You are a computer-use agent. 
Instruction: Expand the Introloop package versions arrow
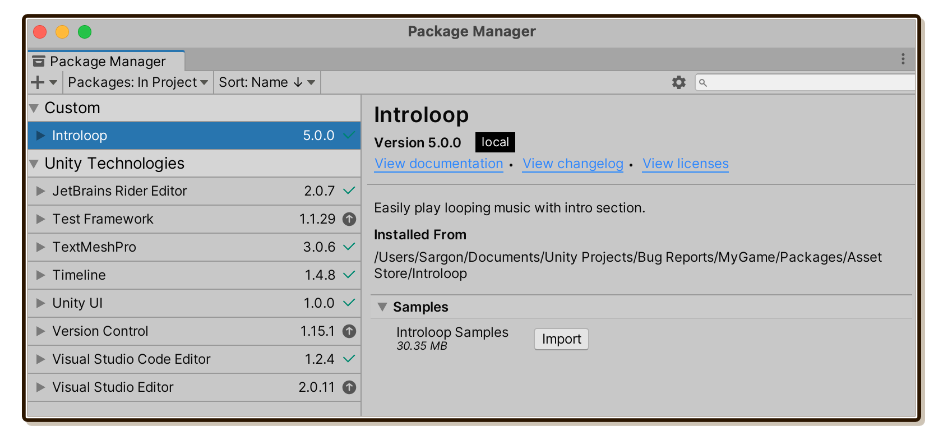[x=40, y=135]
